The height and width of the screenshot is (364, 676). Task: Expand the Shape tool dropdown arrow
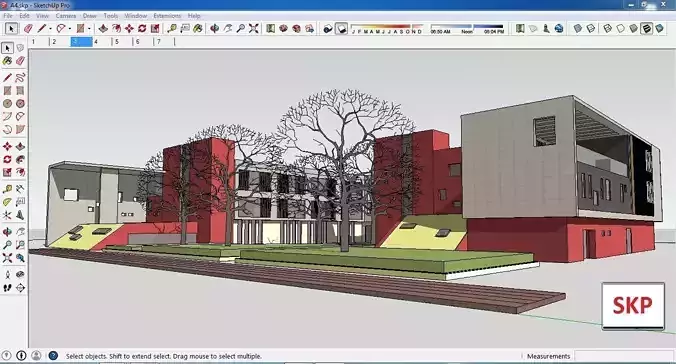[89, 29]
